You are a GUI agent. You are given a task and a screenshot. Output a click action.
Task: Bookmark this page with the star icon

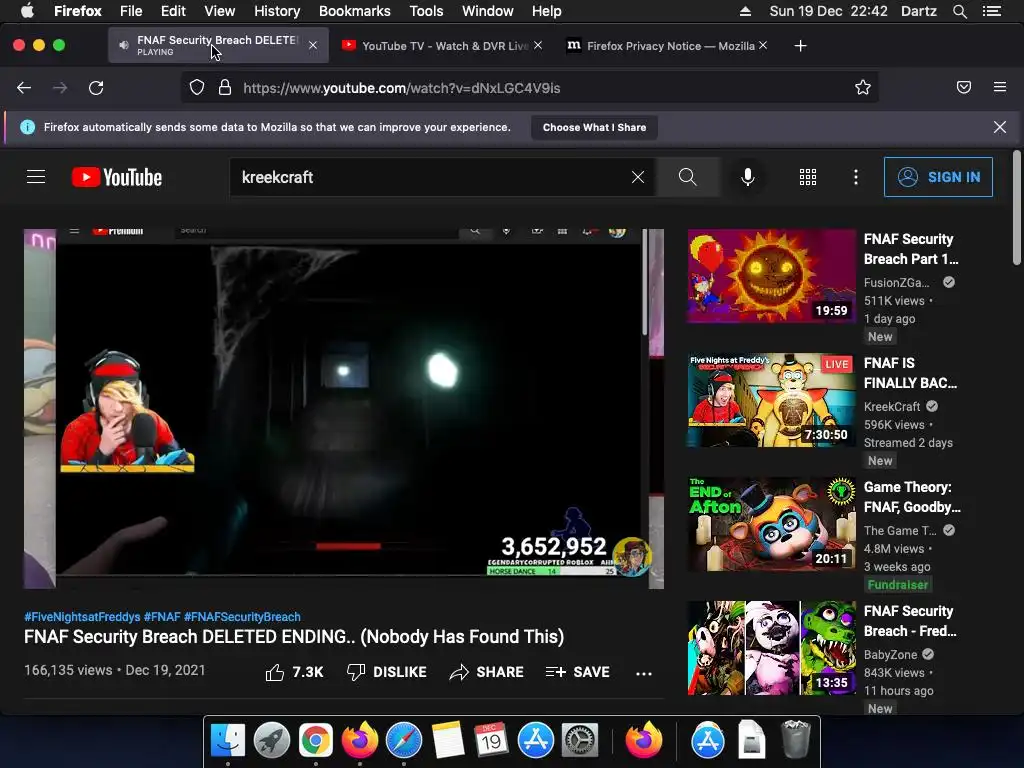coord(863,88)
